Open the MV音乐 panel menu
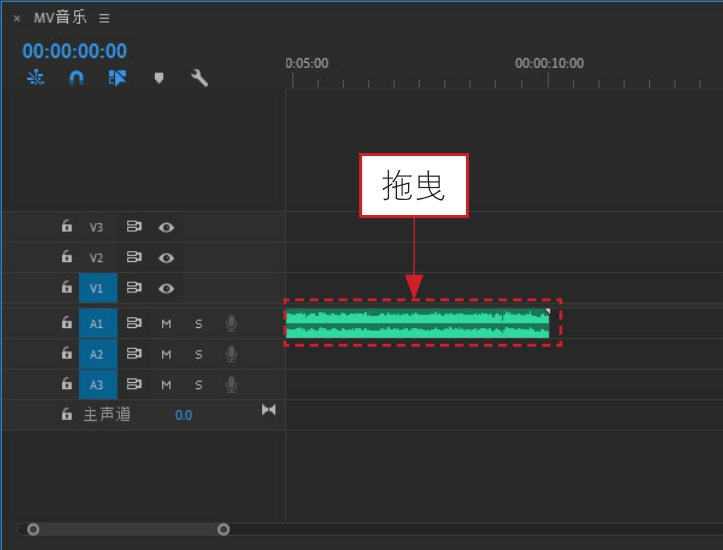 (104, 18)
